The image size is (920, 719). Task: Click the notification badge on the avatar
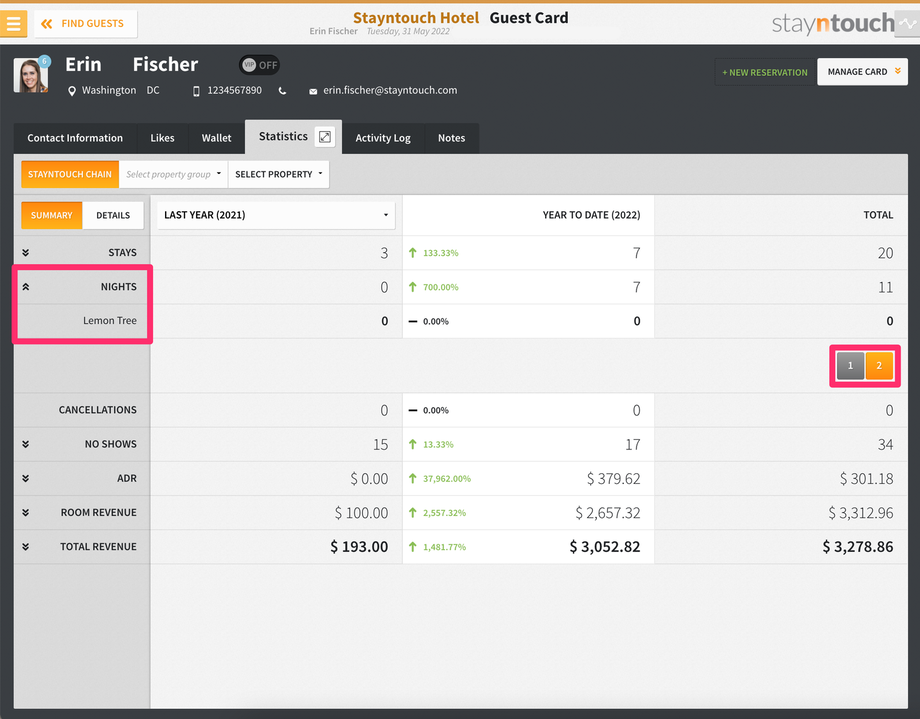tap(44, 61)
